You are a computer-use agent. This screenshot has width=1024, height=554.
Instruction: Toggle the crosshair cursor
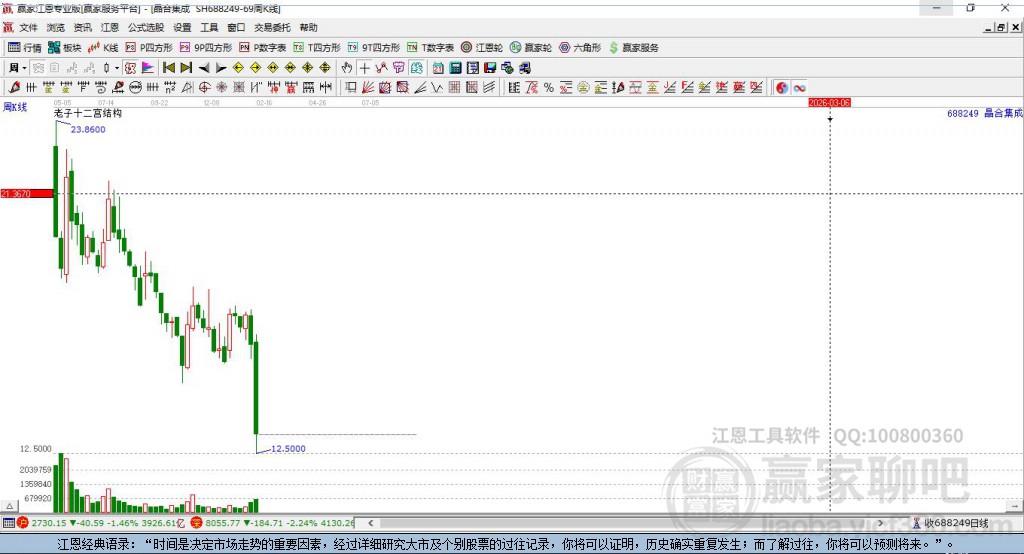pos(364,68)
